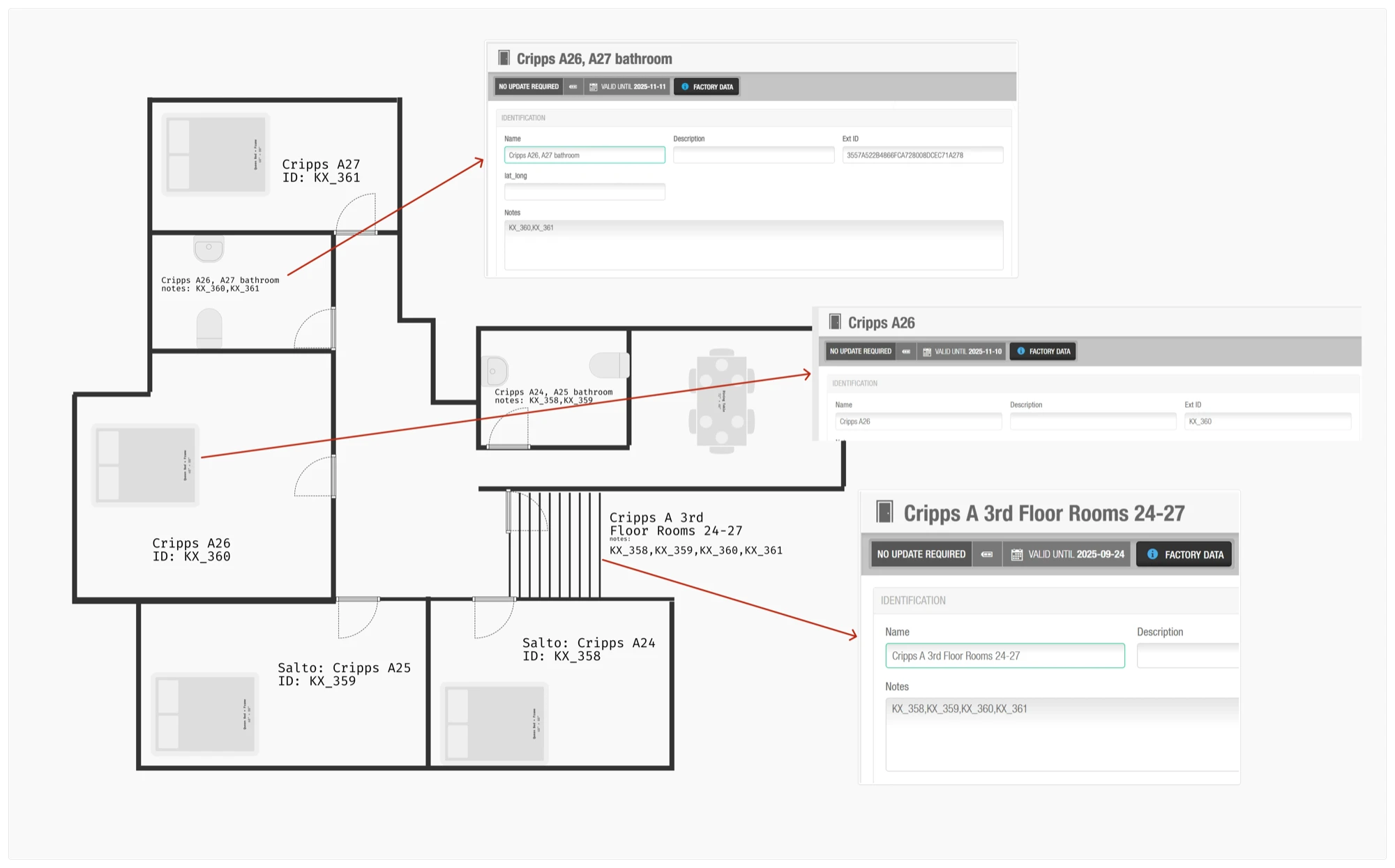Collapse the IDENTIFICATION section for Cripps A26

(x=855, y=383)
